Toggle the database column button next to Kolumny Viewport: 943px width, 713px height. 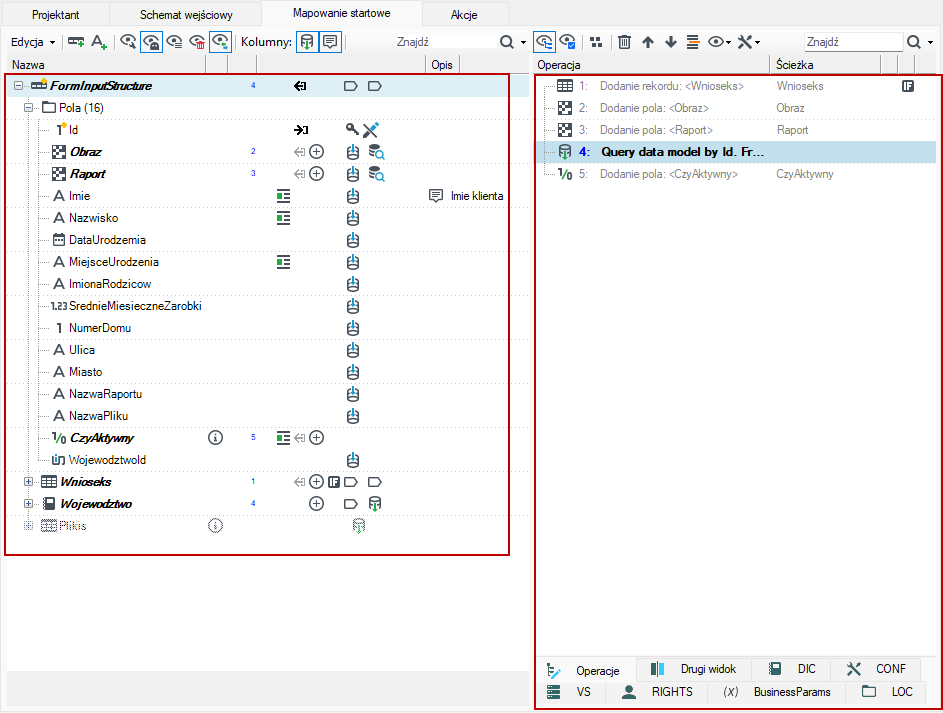coord(307,42)
